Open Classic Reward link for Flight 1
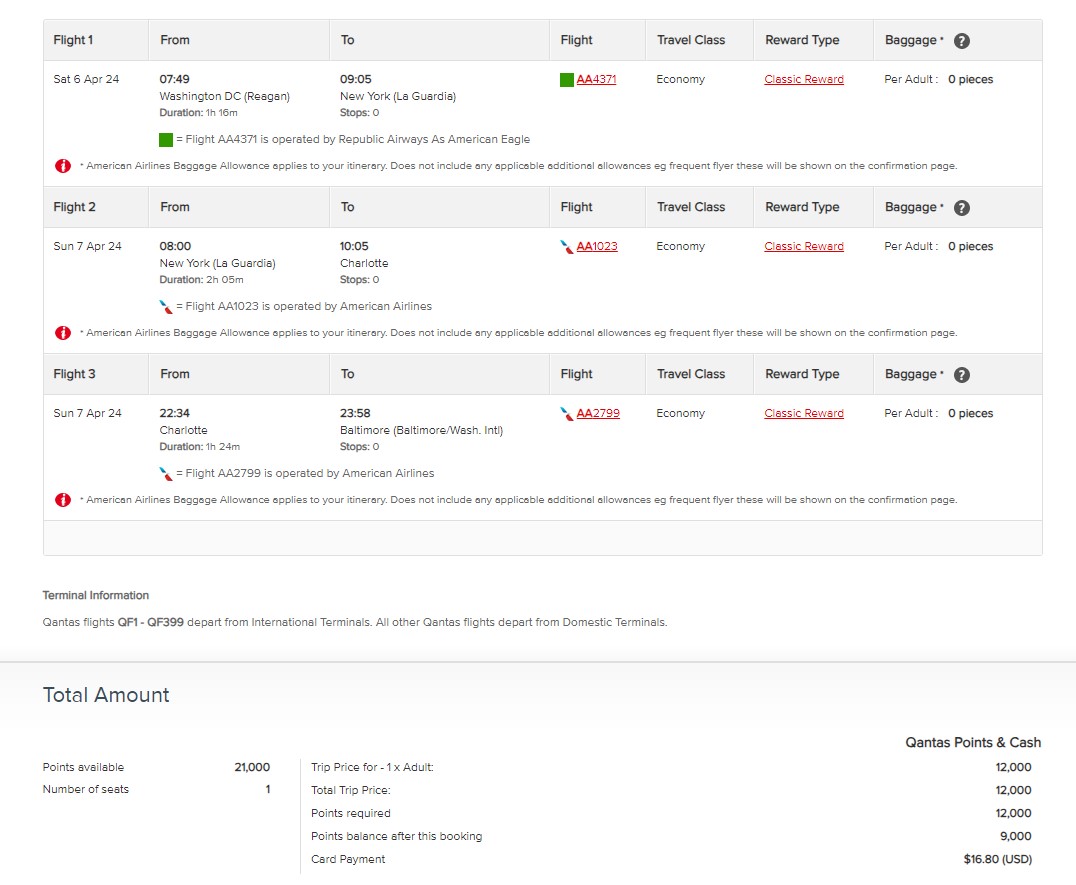The width and height of the screenshot is (1076, 885). pos(804,79)
